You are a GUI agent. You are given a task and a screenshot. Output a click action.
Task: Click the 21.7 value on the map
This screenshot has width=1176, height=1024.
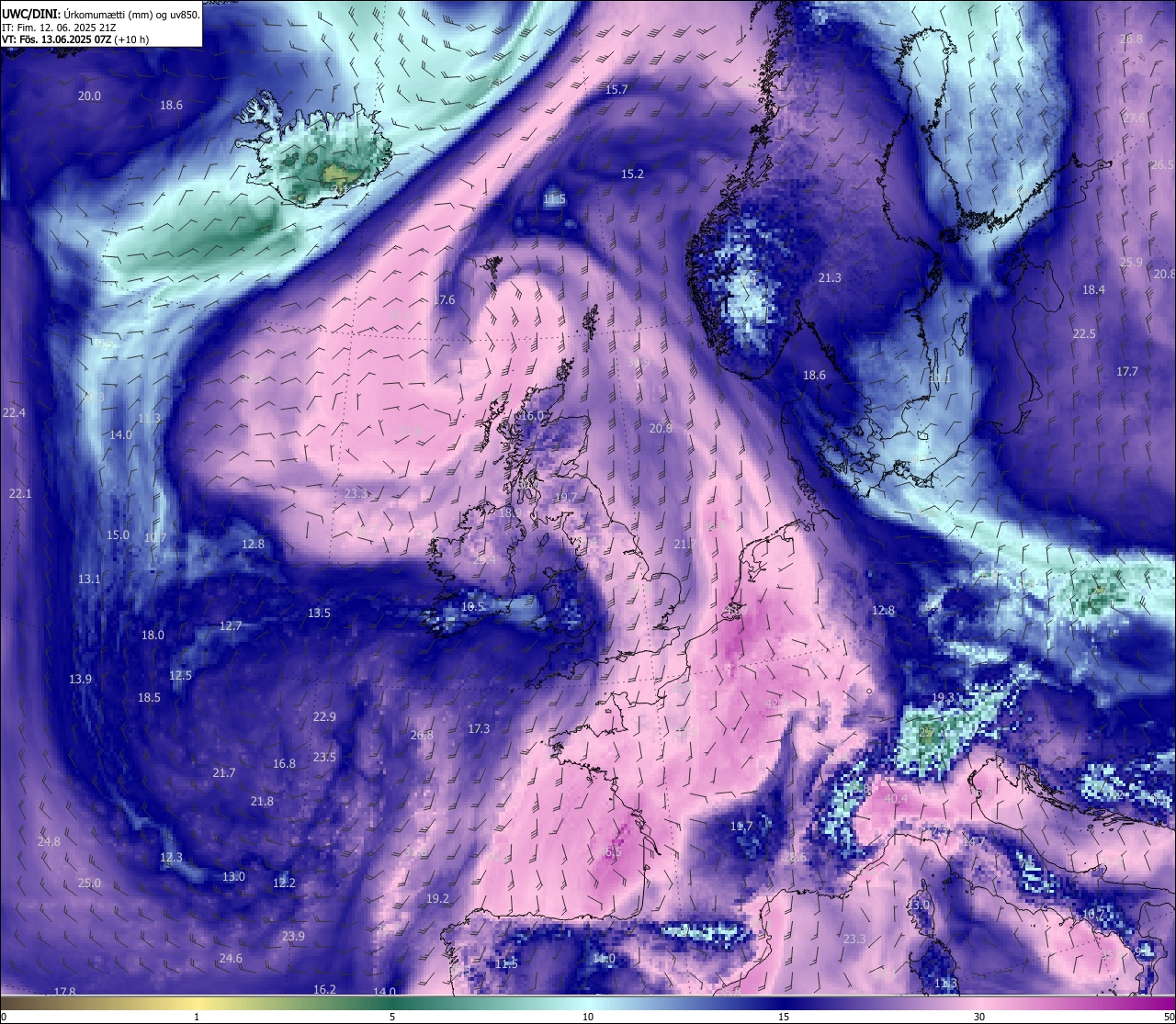pyautogui.click(x=224, y=773)
